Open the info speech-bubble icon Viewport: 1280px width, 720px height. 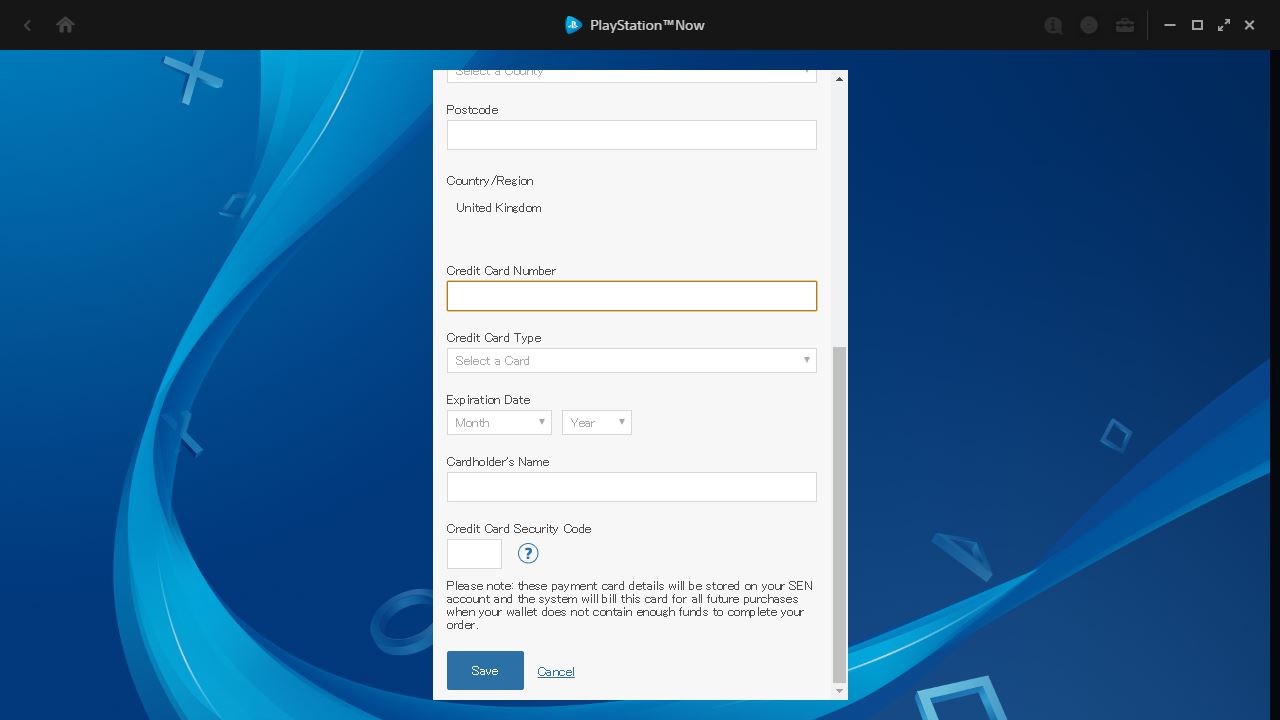point(1053,25)
